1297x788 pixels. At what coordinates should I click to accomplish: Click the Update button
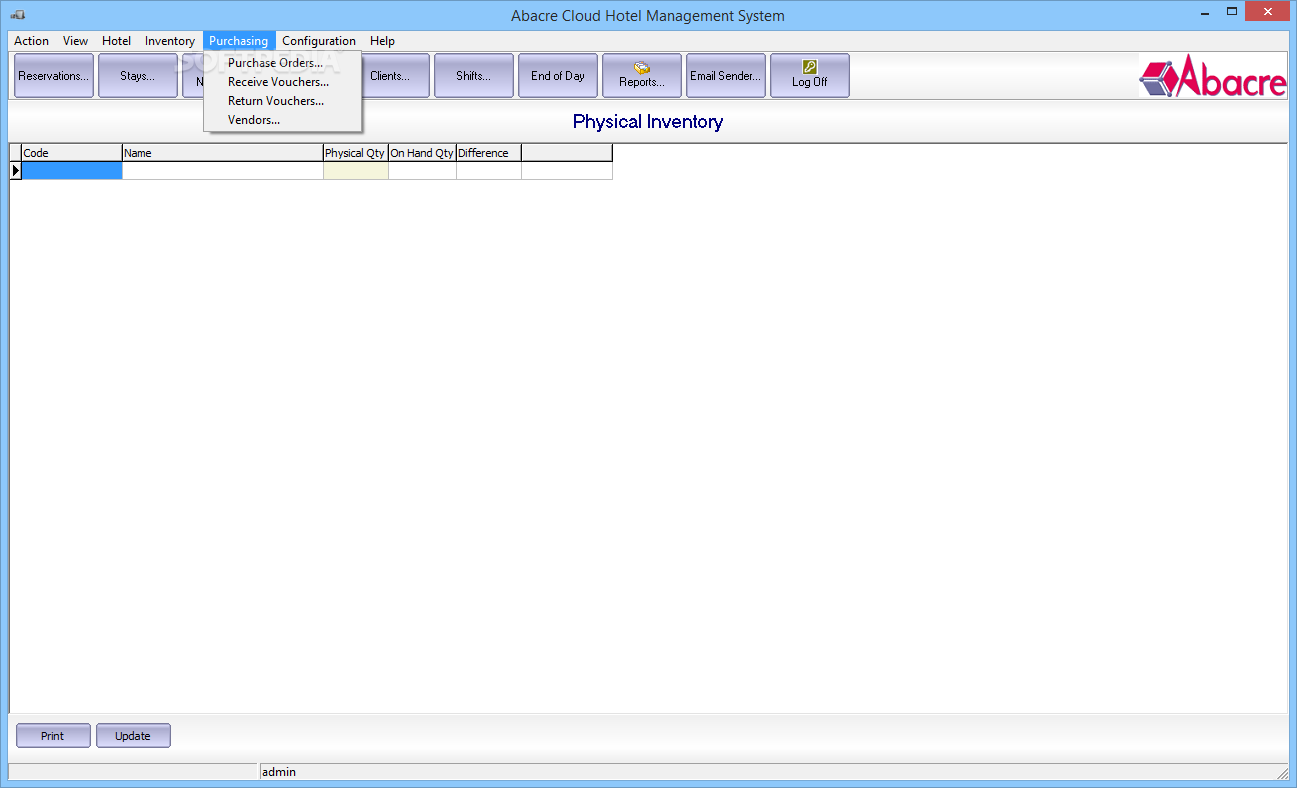click(x=133, y=736)
